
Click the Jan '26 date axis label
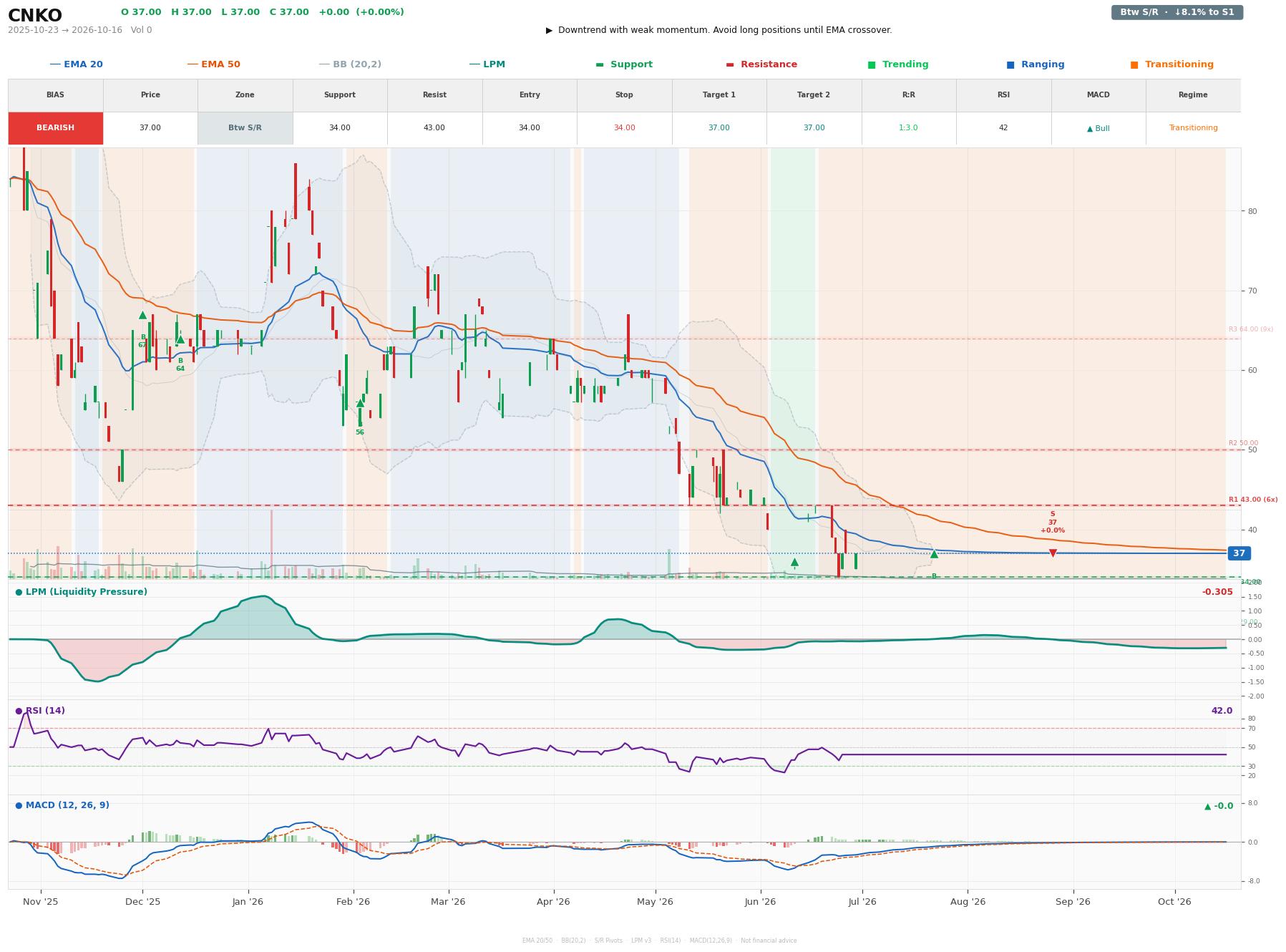pos(248,902)
